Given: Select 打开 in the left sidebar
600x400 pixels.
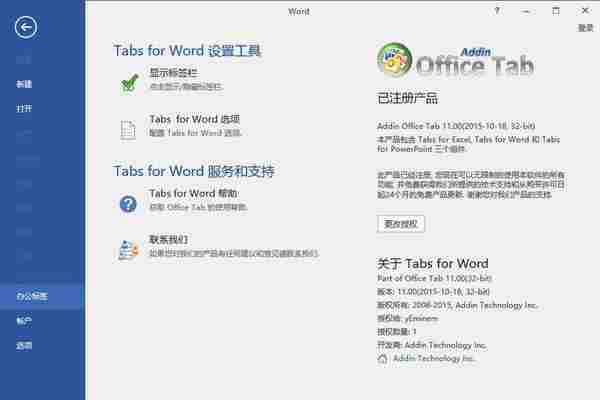Looking at the screenshot, I should pyautogui.click(x=24, y=109).
